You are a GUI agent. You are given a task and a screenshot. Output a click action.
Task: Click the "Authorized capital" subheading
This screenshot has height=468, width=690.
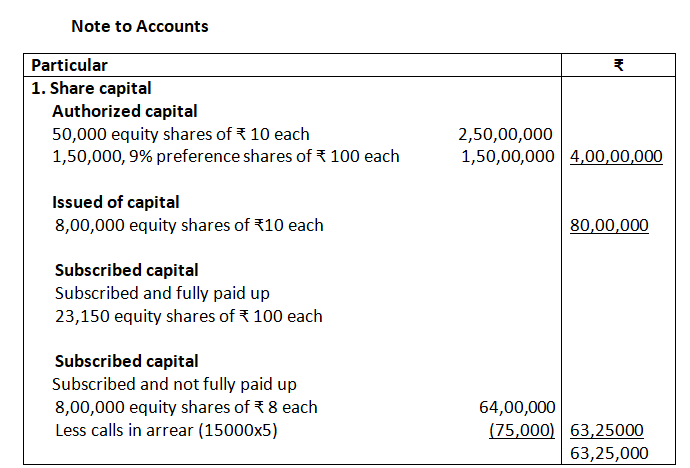tap(124, 111)
